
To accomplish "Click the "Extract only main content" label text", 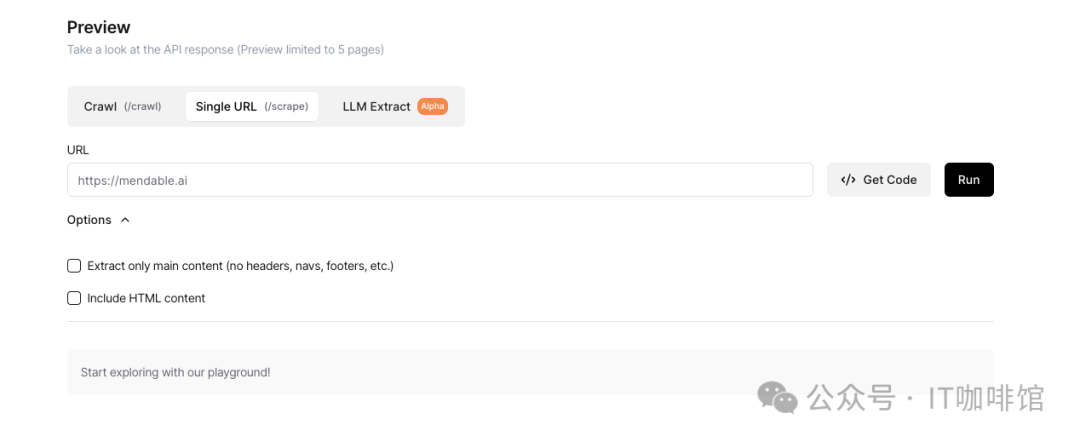I will tap(240, 266).
